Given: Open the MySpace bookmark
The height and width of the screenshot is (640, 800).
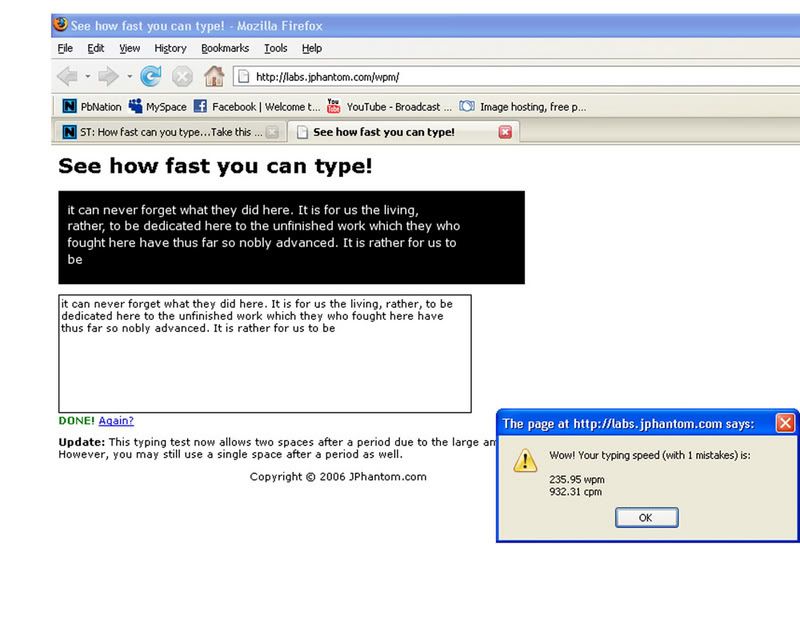Looking at the screenshot, I should (x=158, y=107).
